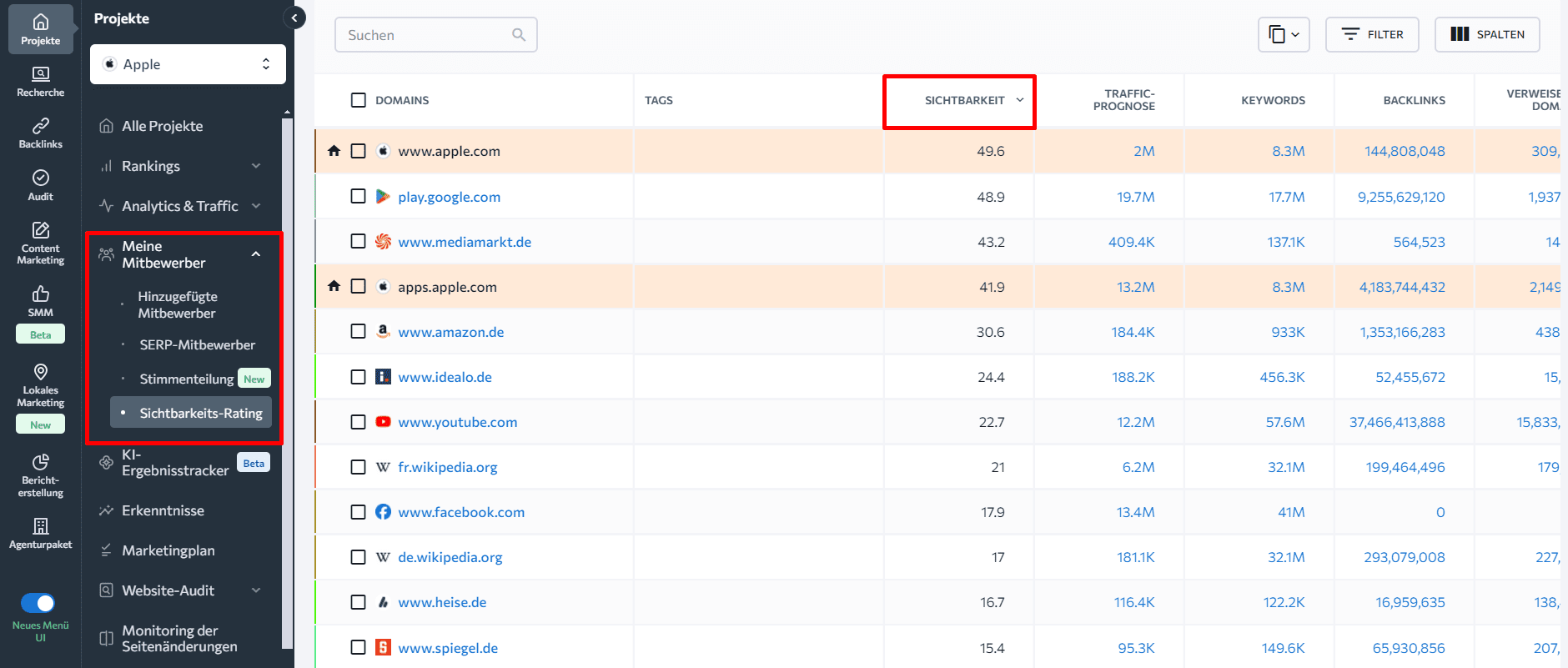
Task: Click the MediaMarkt favicon
Action: 383,242
